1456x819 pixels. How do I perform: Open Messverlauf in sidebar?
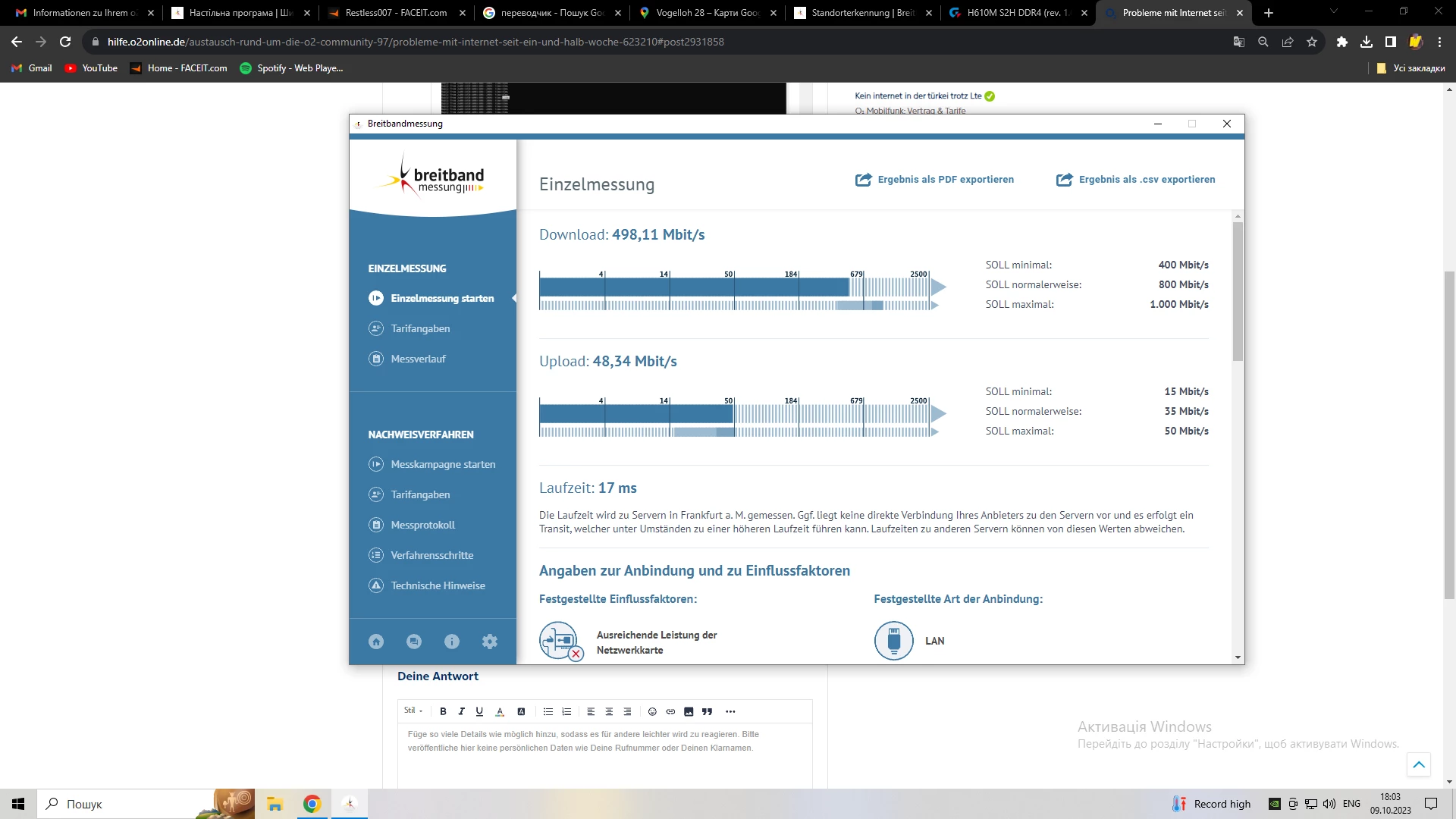[x=418, y=359]
